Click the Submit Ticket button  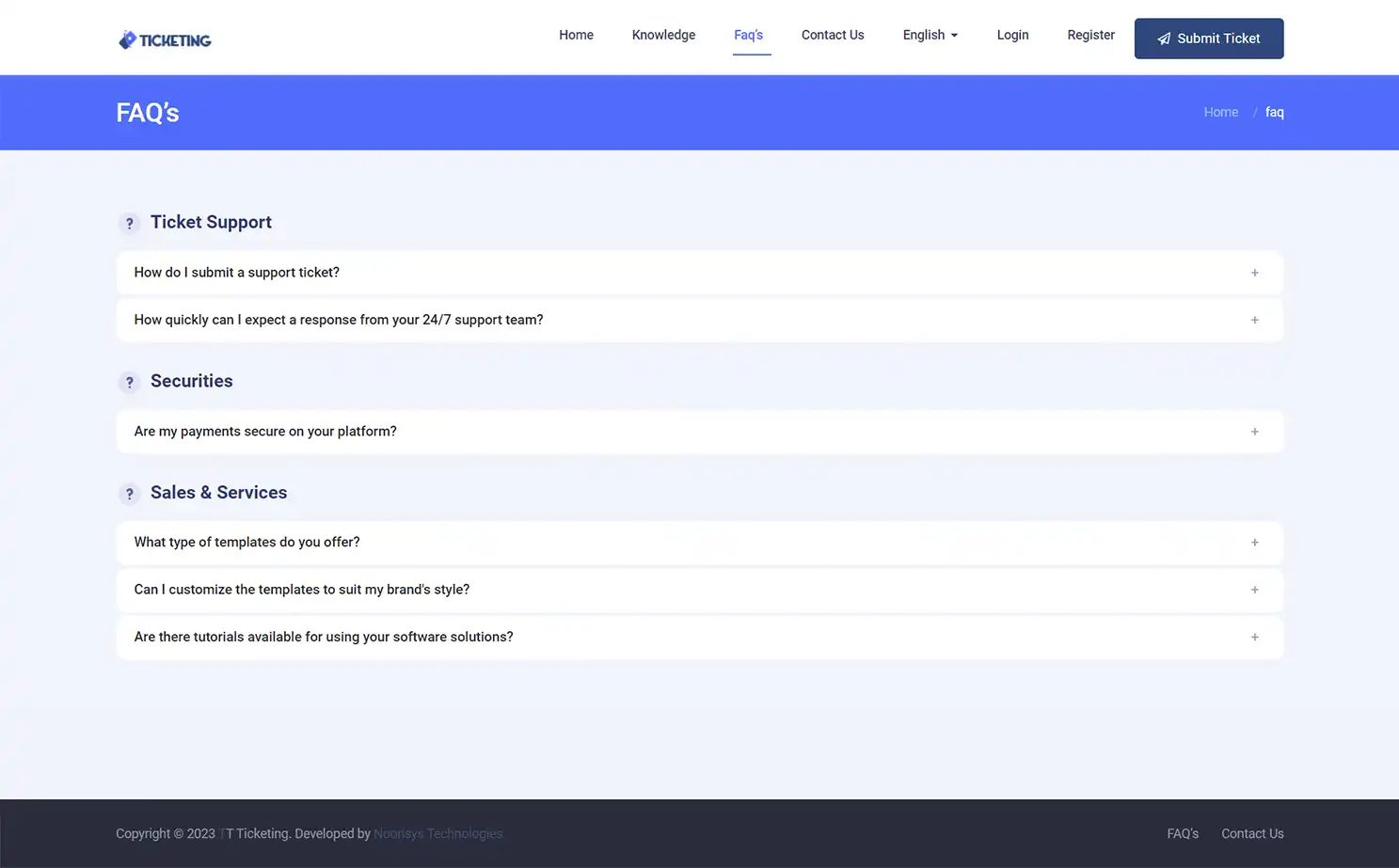1208,39
